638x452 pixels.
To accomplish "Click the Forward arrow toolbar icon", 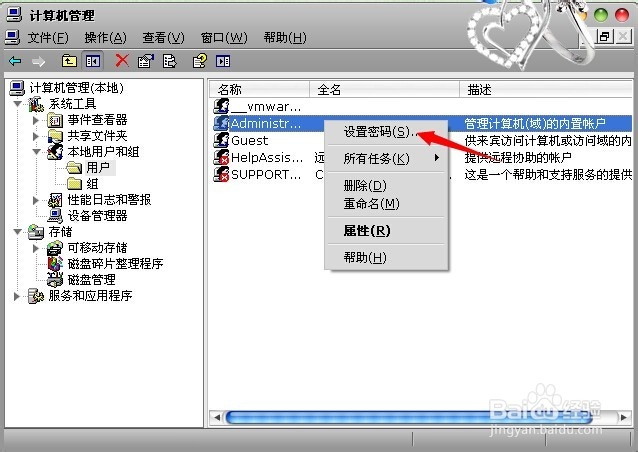I will coord(39,61).
